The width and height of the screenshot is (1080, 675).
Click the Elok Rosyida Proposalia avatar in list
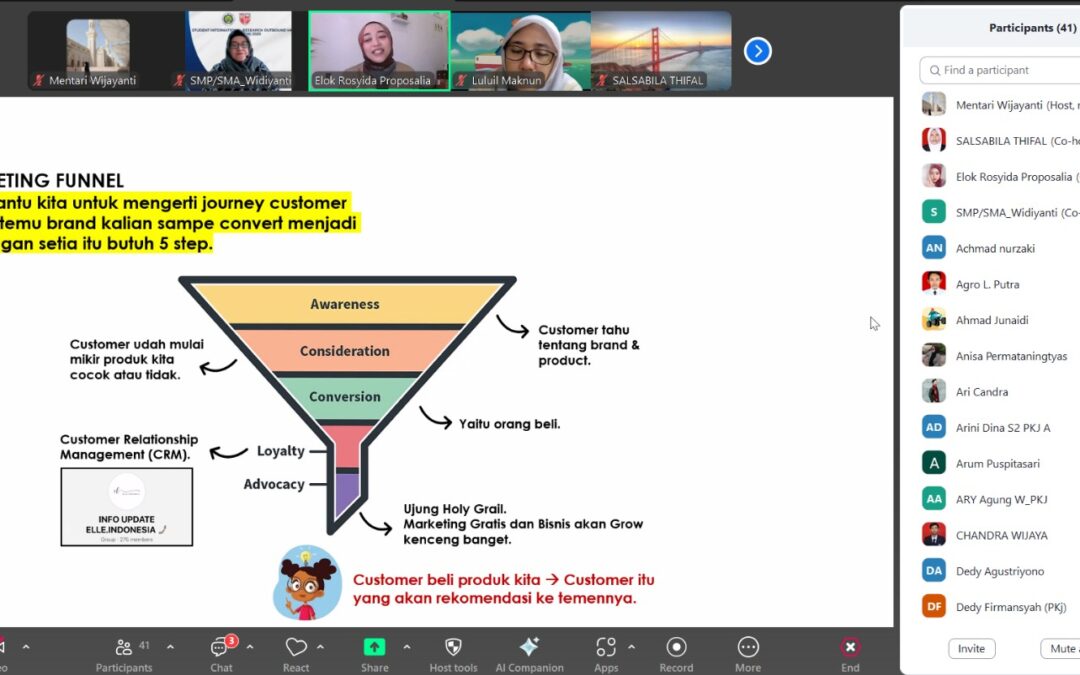[x=934, y=176]
